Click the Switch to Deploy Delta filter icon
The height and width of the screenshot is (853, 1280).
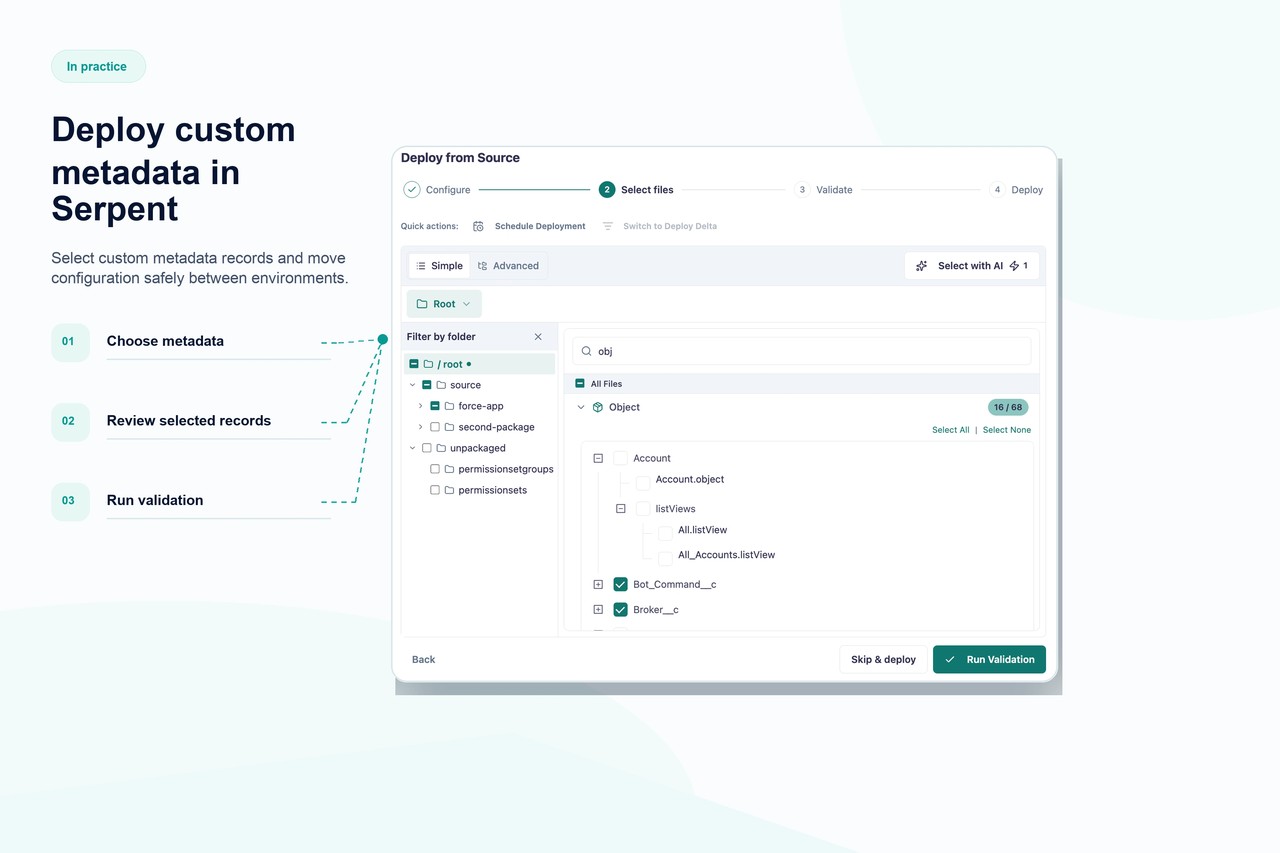click(607, 226)
